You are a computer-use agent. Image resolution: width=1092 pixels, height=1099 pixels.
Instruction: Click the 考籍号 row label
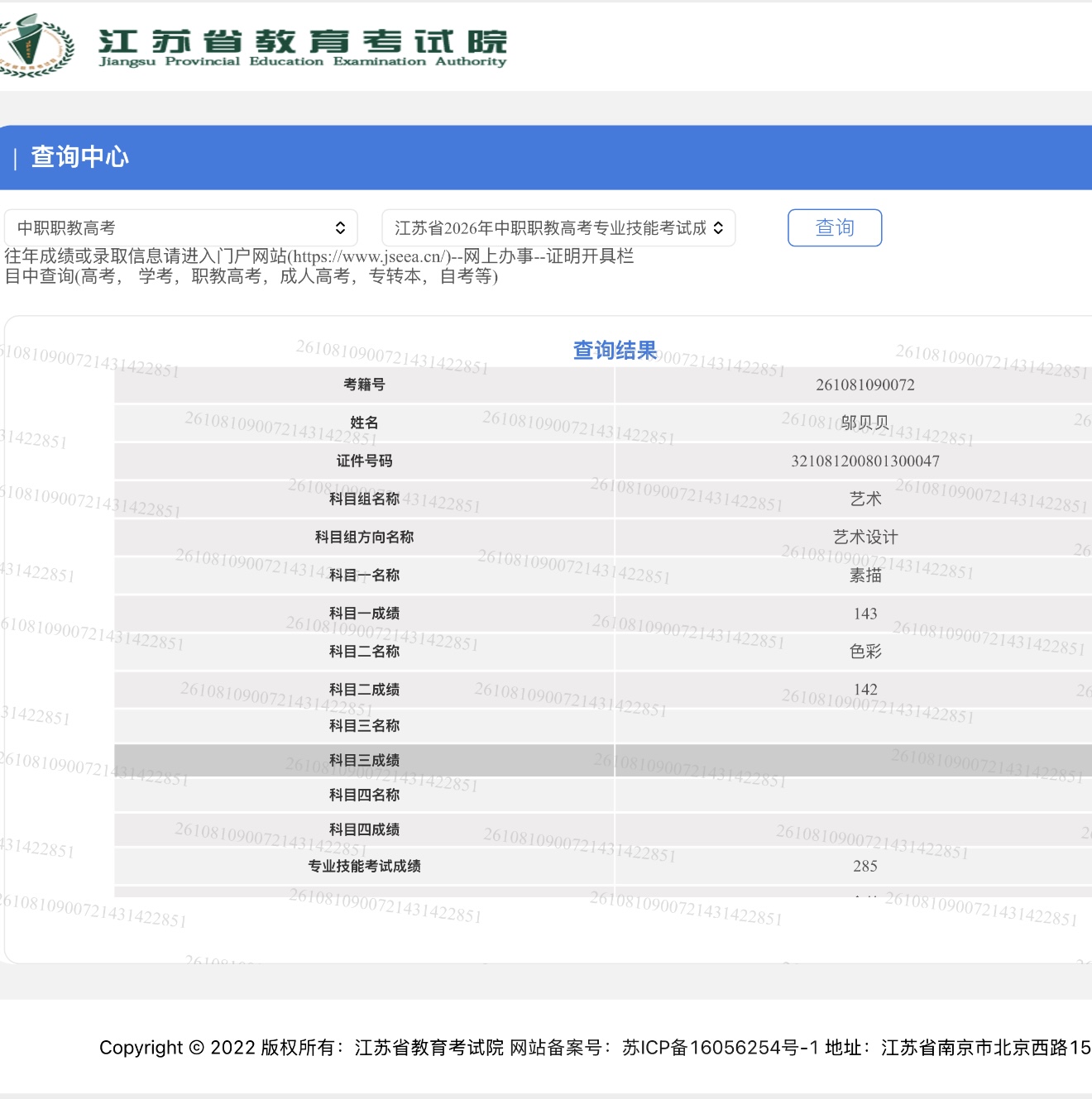pyautogui.click(x=364, y=385)
